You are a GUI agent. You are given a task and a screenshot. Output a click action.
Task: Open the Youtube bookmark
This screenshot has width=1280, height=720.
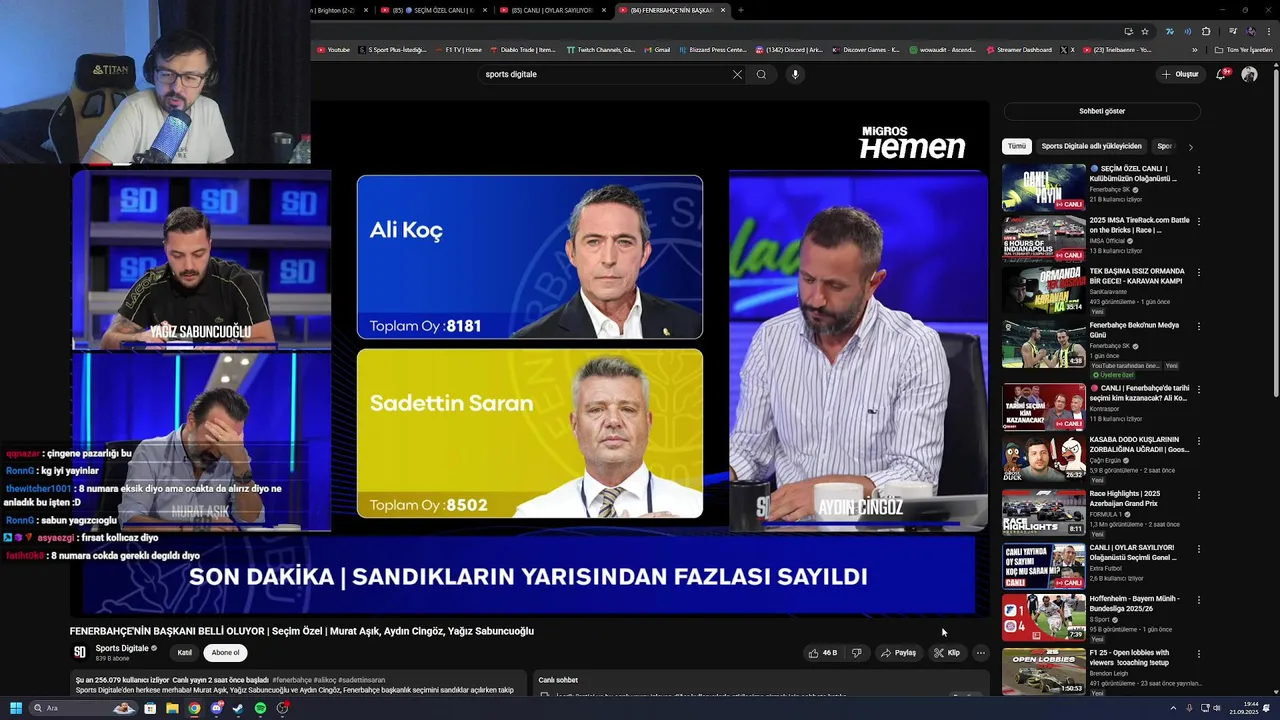pos(334,49)
